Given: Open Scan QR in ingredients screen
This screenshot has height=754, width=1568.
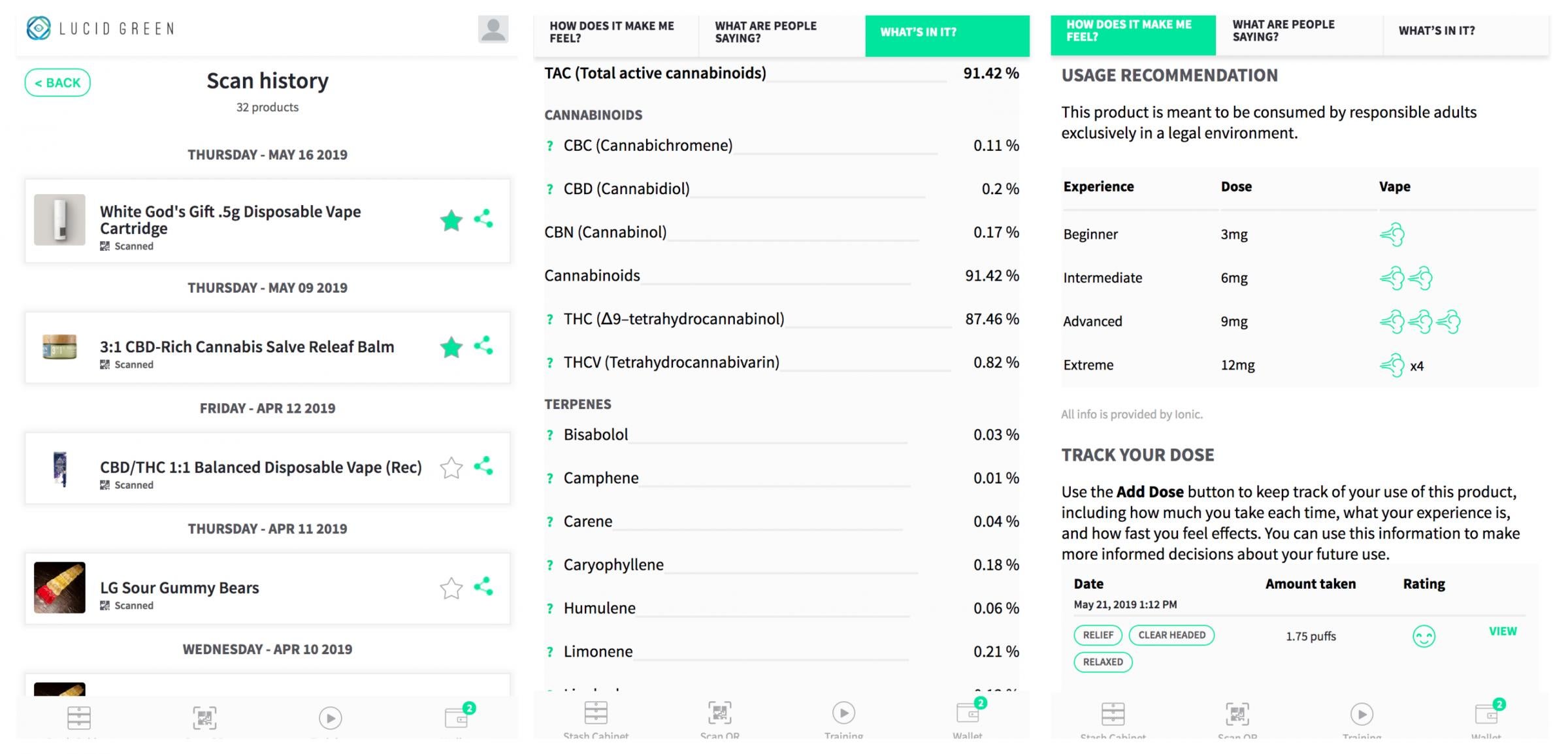Looking at the screenshot, I should tap(720, 719).
